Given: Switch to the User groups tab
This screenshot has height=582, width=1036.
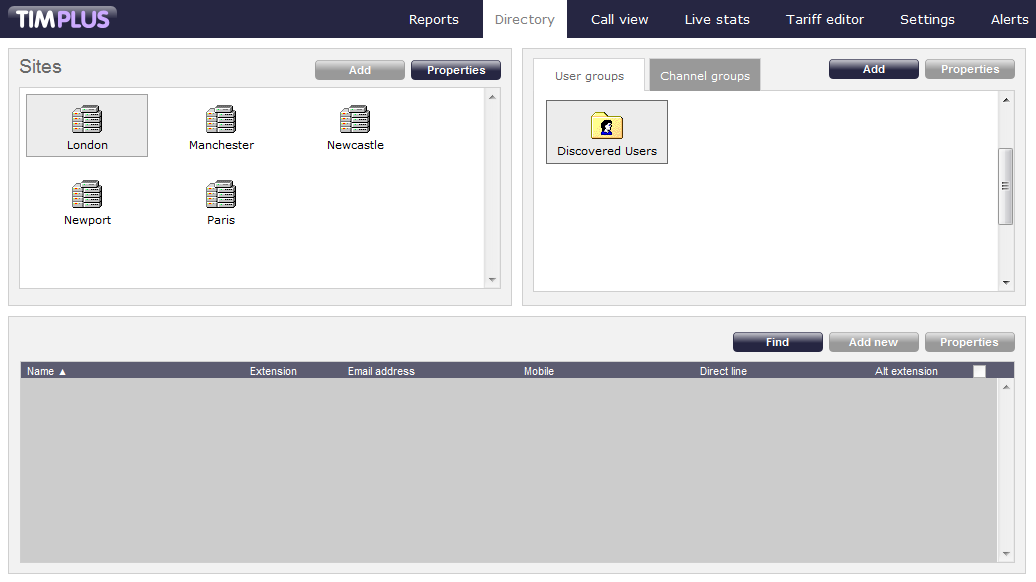Looking at the screenshot, I should pos(589,76).
